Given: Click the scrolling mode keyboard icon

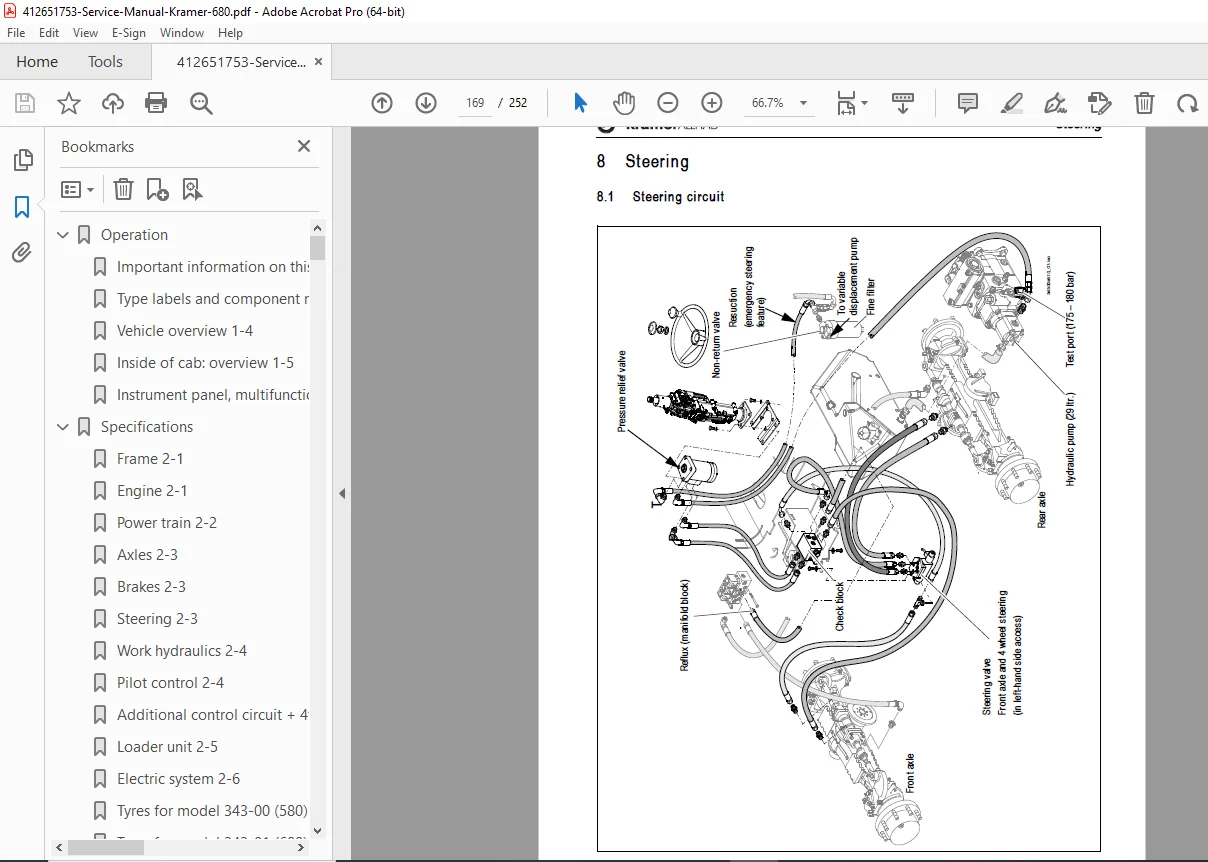Looking at the screenshot, I should (x=903, y=103).
